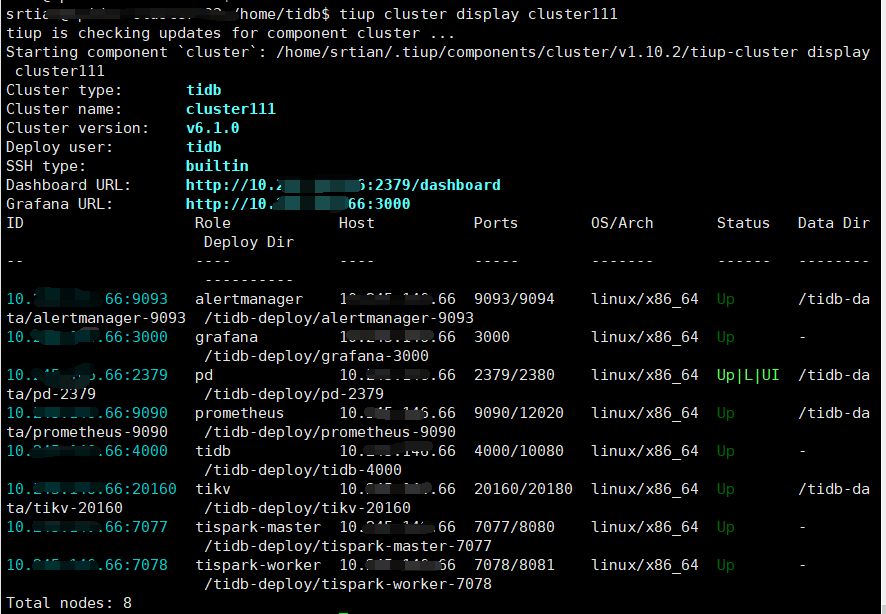Select the cluster name value 'cluster111'
This screenshot has width=886, height=614.
tap(231, 109)
